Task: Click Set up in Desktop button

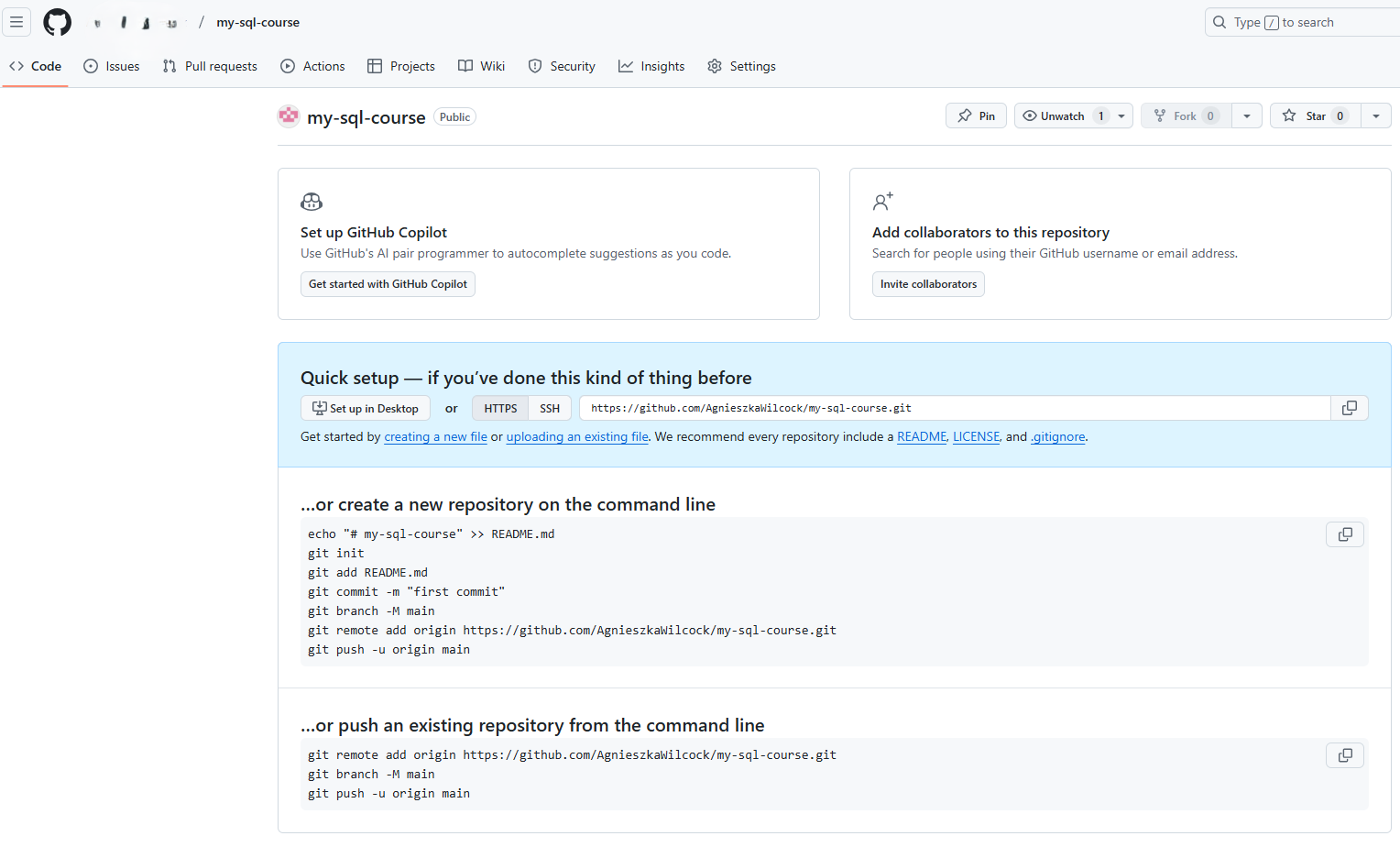Action: [366, 408]
